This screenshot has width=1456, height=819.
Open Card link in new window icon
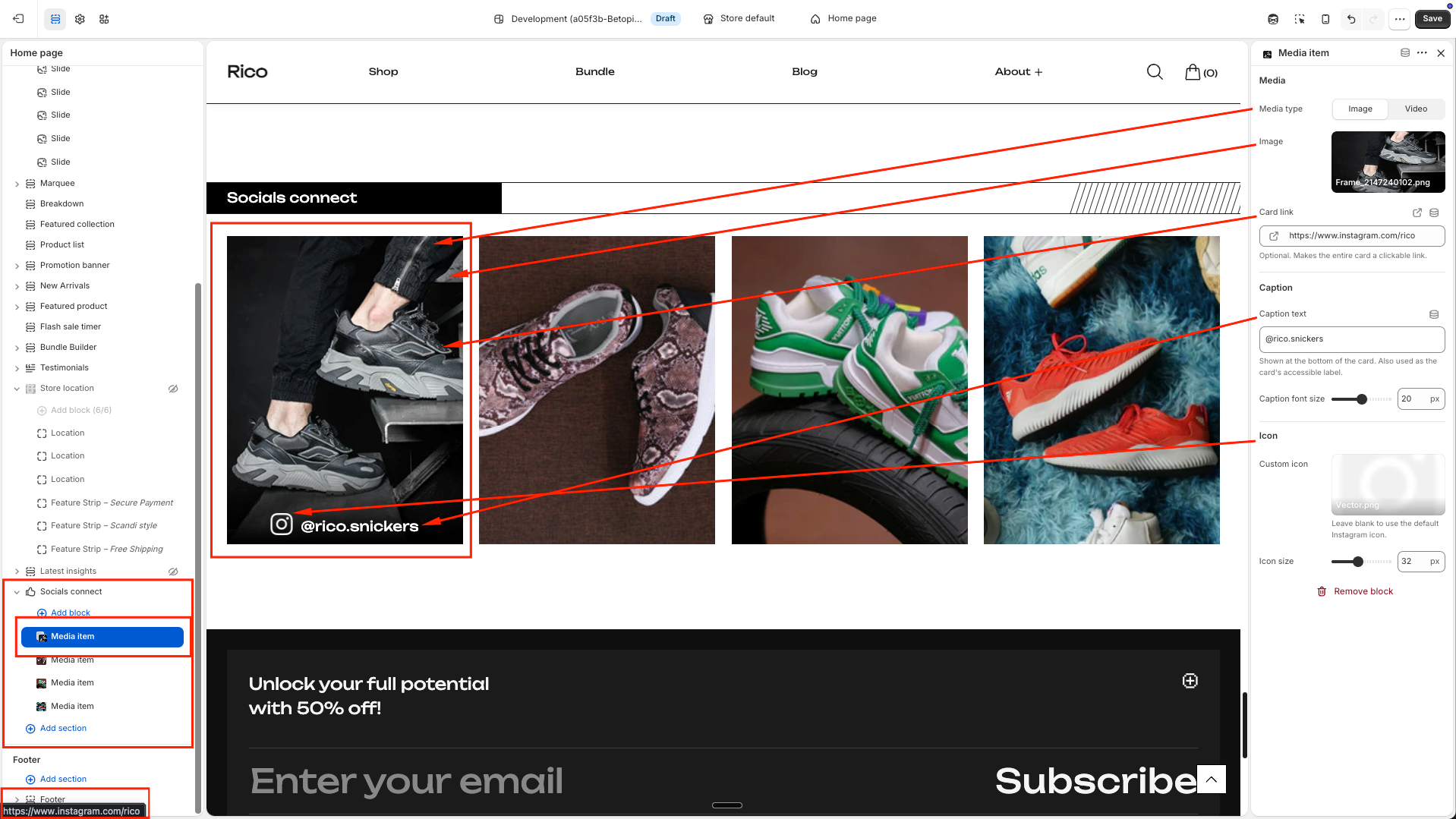click(x=1417, y=213)
